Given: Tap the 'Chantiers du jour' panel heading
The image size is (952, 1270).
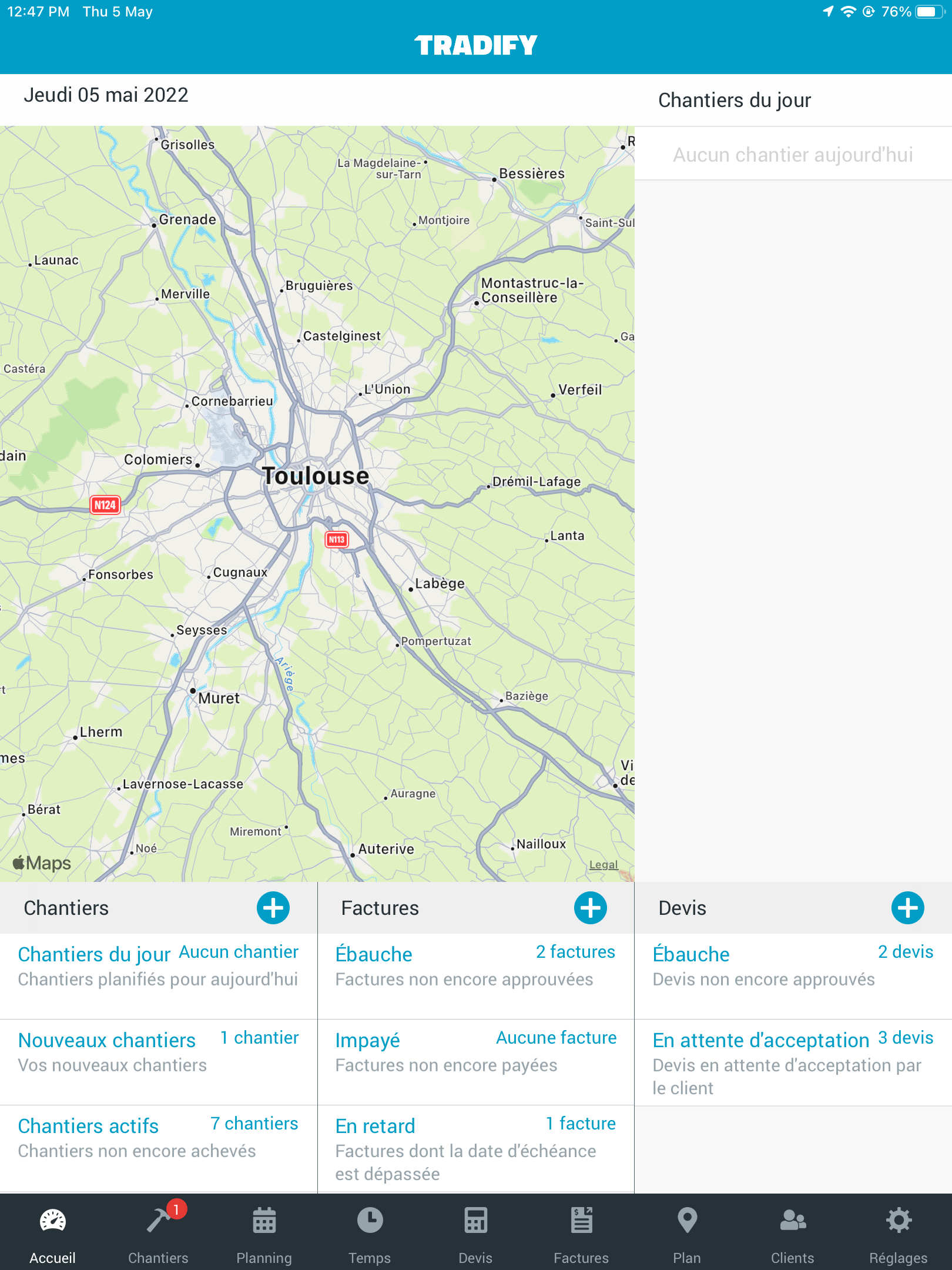Looking at the screenshot, I should [735, 100].
